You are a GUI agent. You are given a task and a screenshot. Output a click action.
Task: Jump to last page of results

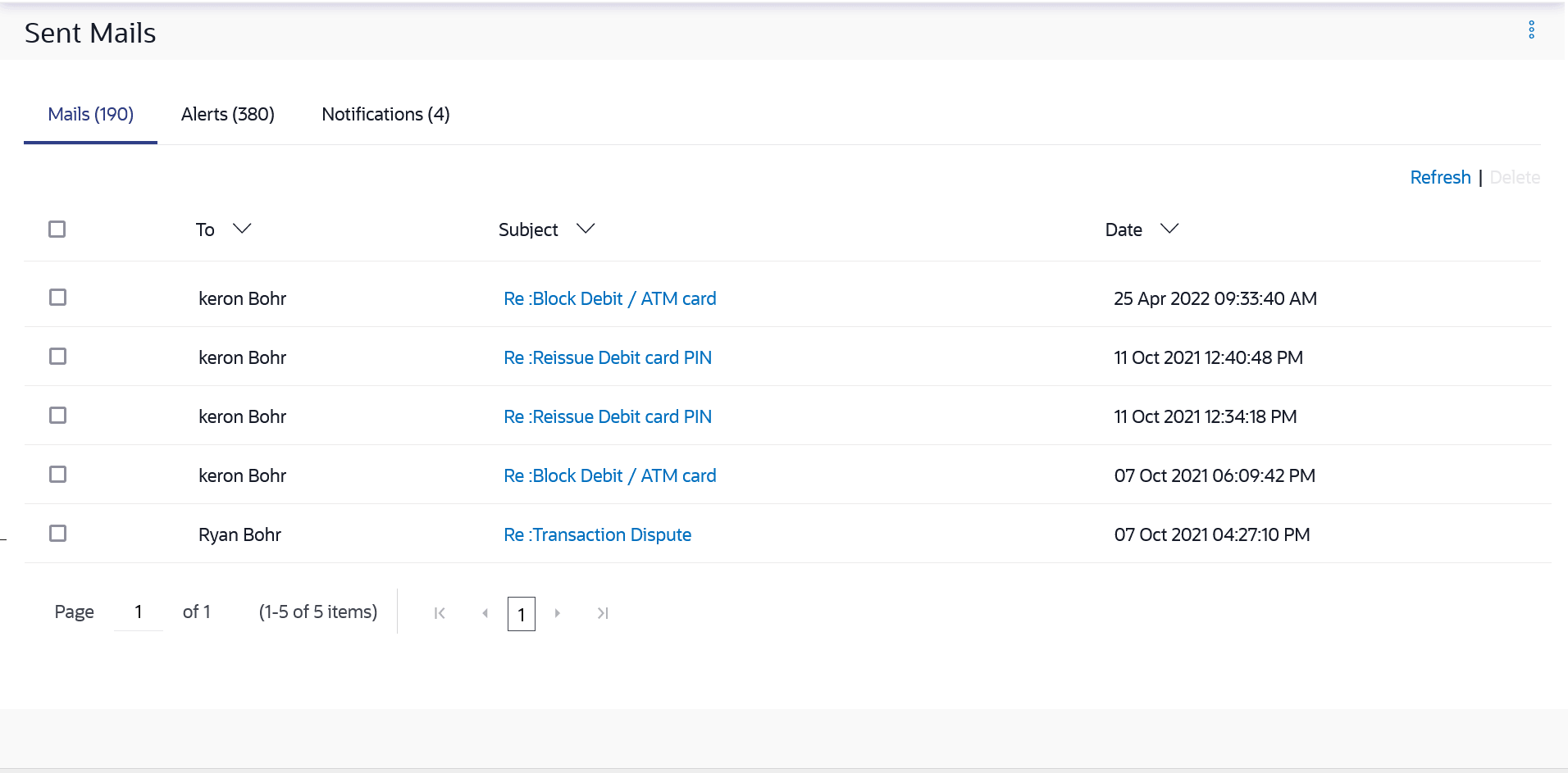click(x=603, y=613)
